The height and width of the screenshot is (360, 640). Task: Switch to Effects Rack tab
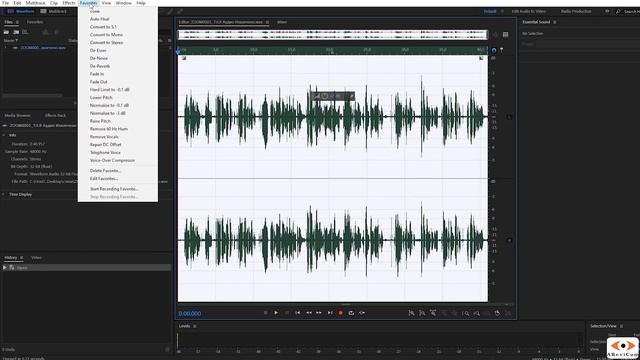[x=55, y=116]
